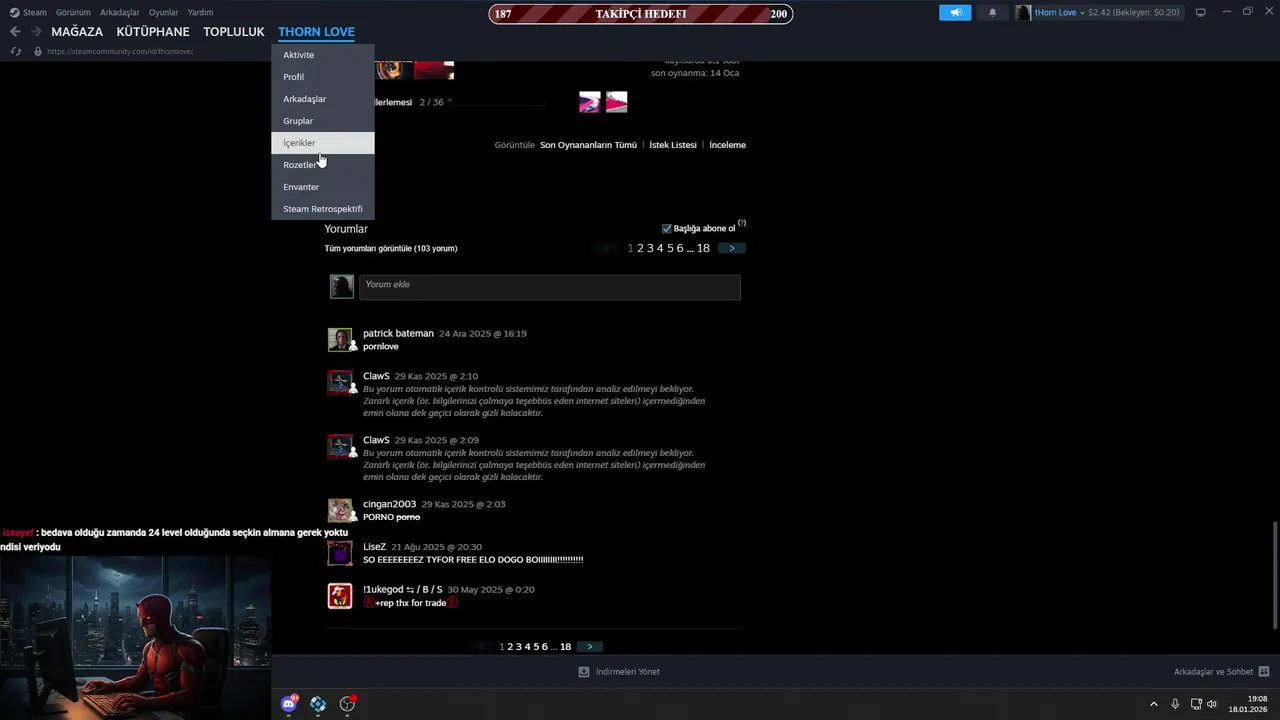The height and width of the screenshot is (720, 1280).
Task: Open the İnceleme link
Action: [727, 145]
